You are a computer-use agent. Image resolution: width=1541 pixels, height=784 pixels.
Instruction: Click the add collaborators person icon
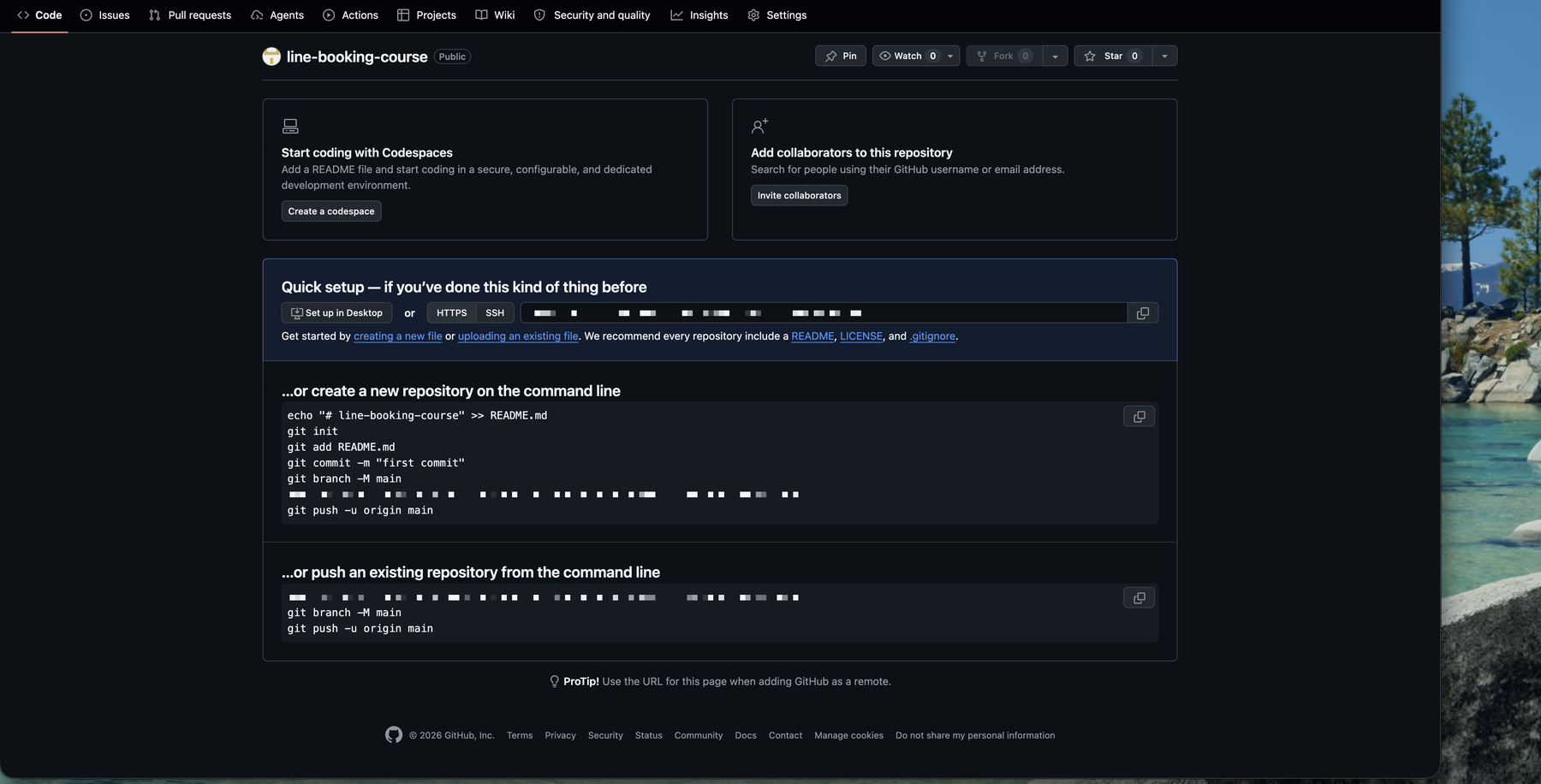click(x=759, y=126)
